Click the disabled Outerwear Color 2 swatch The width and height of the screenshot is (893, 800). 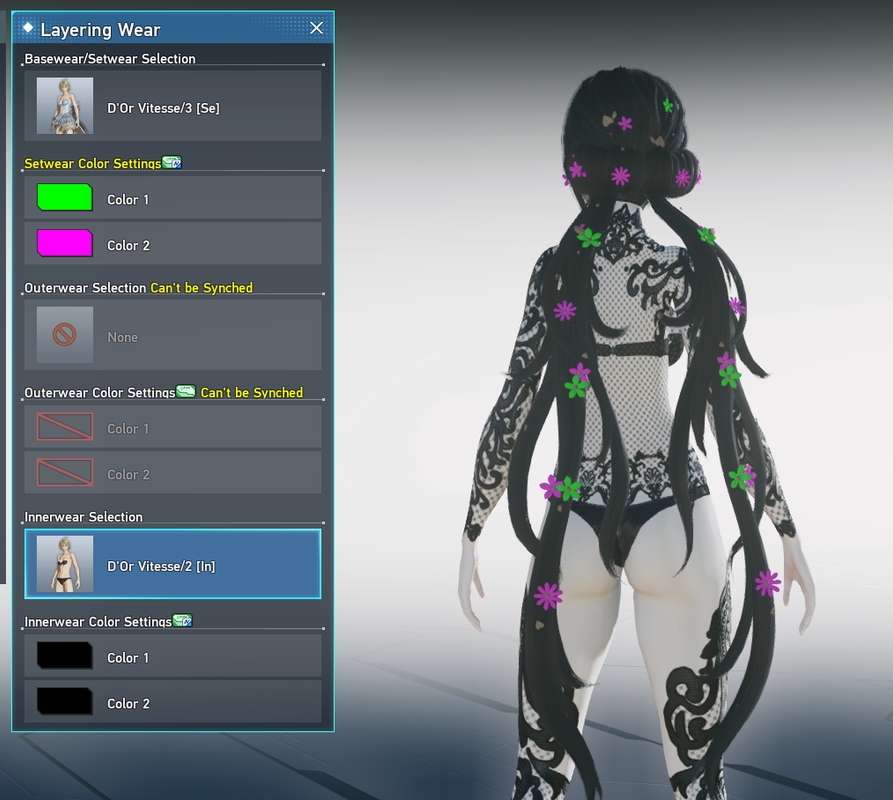click(65, 472)
